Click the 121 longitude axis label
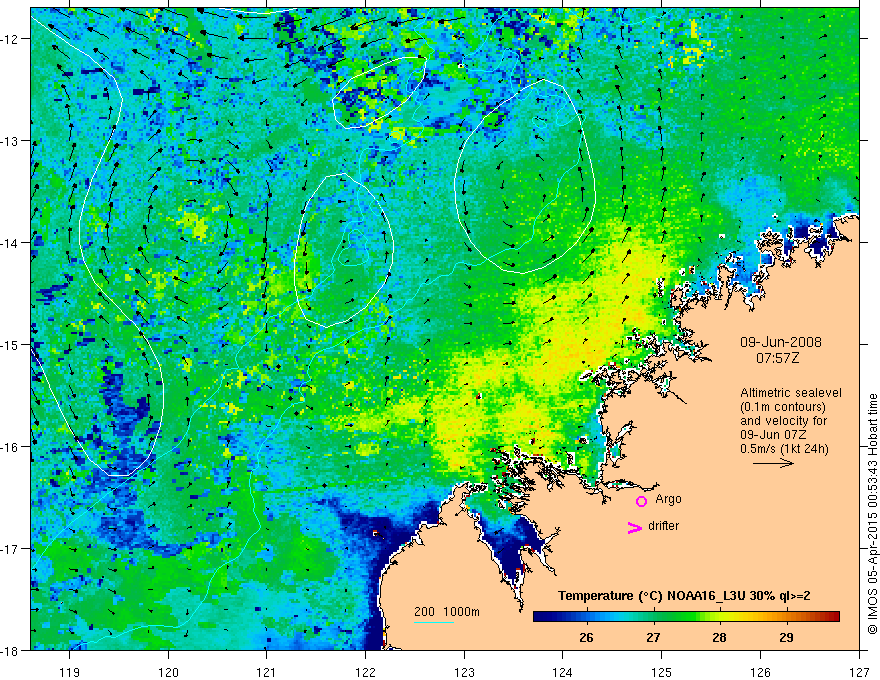The width and height of the screenshot is (880, 680). pos(267,672)
